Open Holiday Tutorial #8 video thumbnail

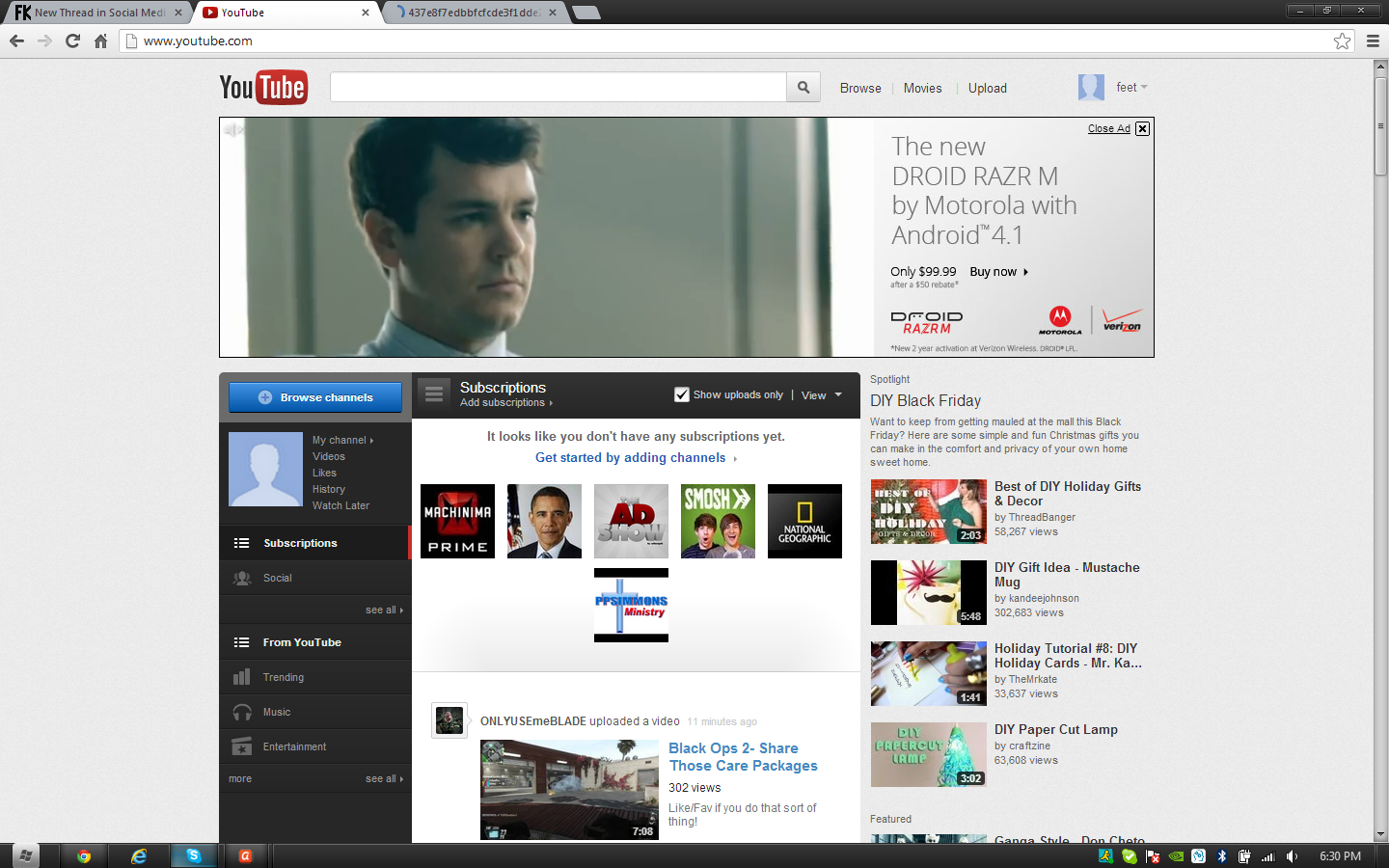tap(929, 674)
